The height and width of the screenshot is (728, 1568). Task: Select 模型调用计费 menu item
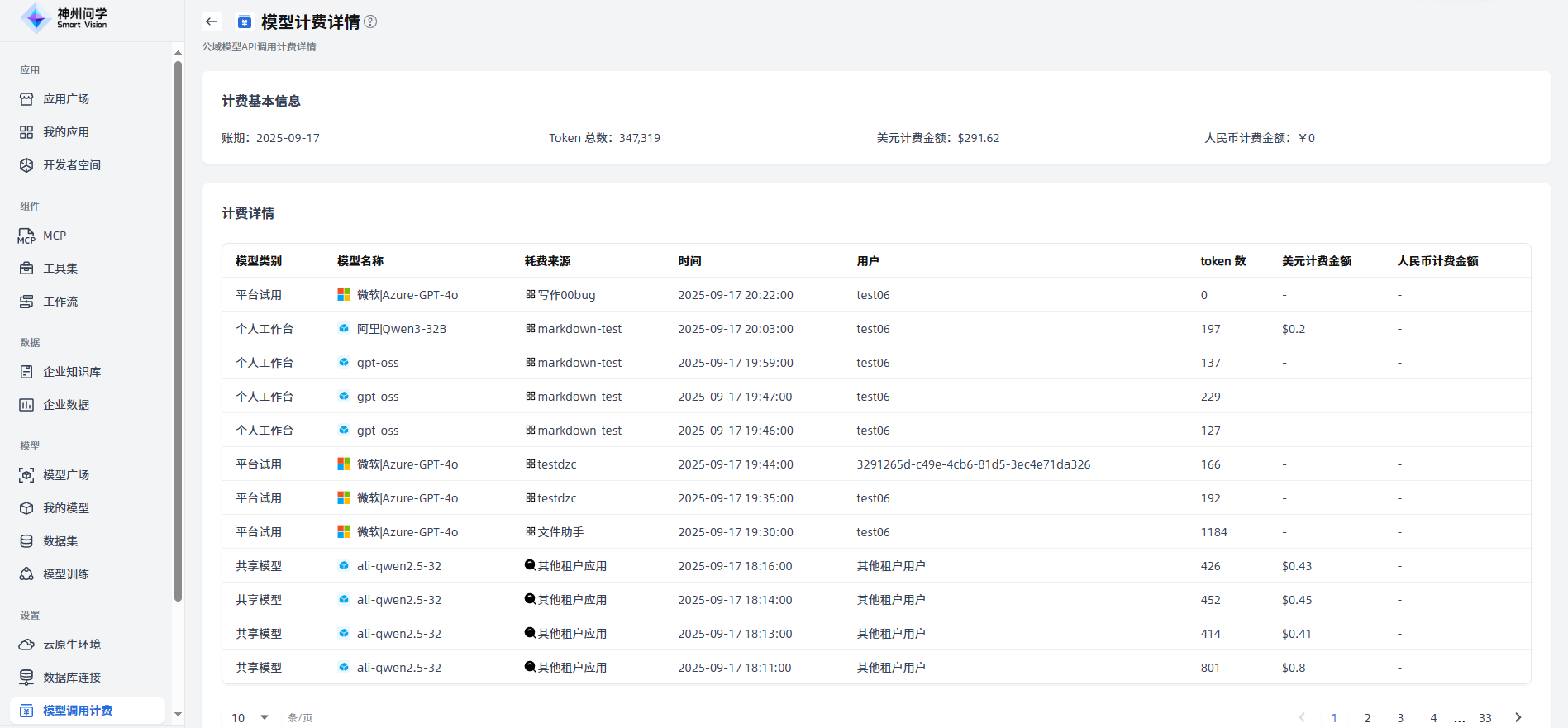pos(78,711)
